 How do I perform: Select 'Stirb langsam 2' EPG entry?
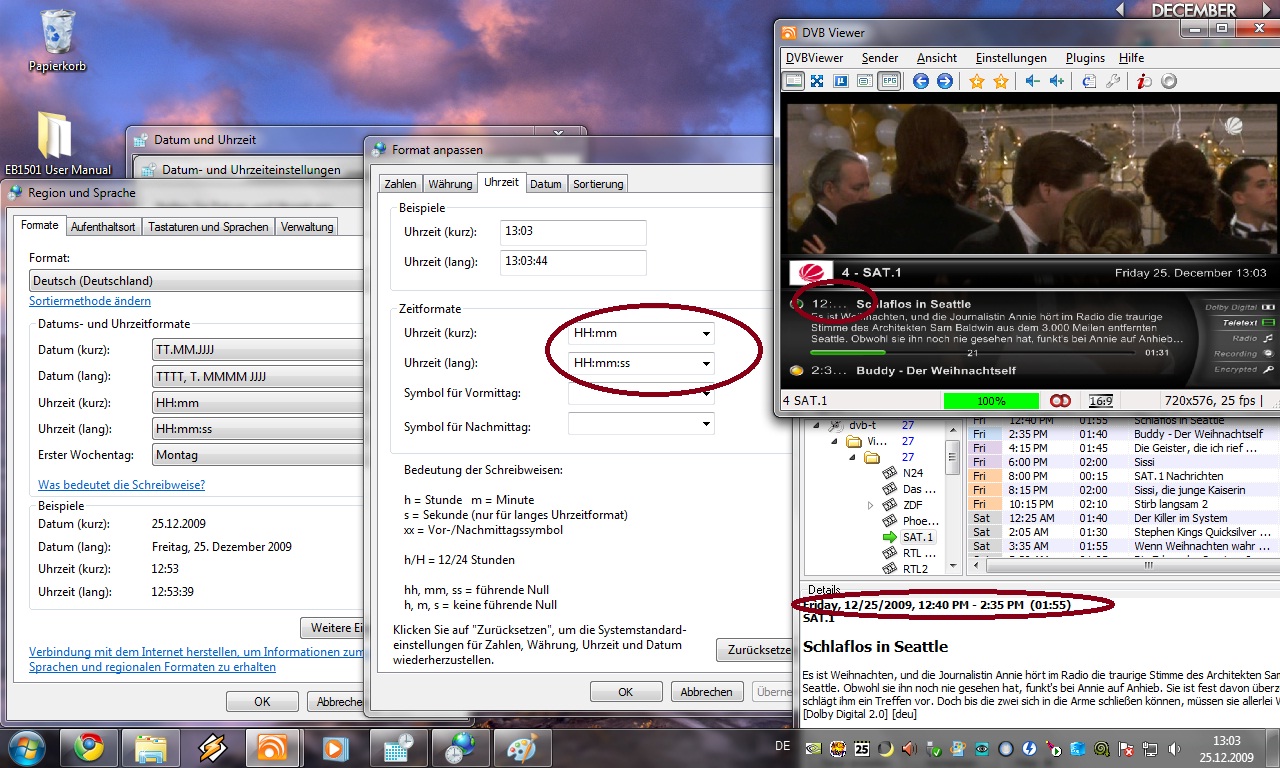pos(1125,505)
